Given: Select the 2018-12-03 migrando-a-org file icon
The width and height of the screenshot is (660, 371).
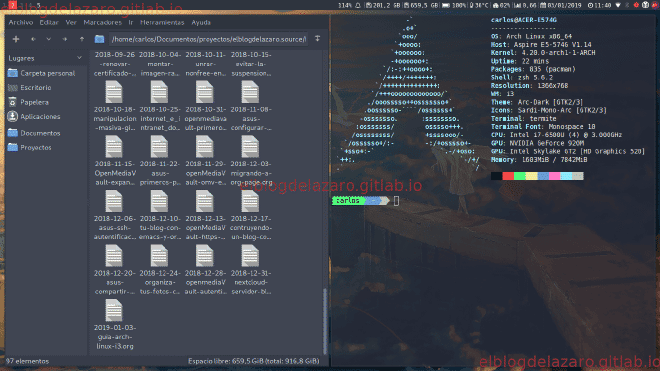Looking at the screenshot, I should tap(250, 147).
